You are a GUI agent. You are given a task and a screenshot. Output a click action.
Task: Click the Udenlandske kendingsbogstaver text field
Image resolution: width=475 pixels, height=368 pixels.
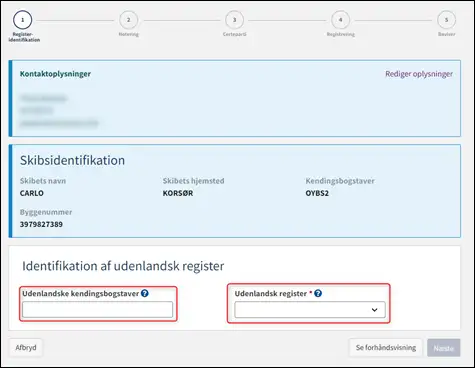(97, 310)
